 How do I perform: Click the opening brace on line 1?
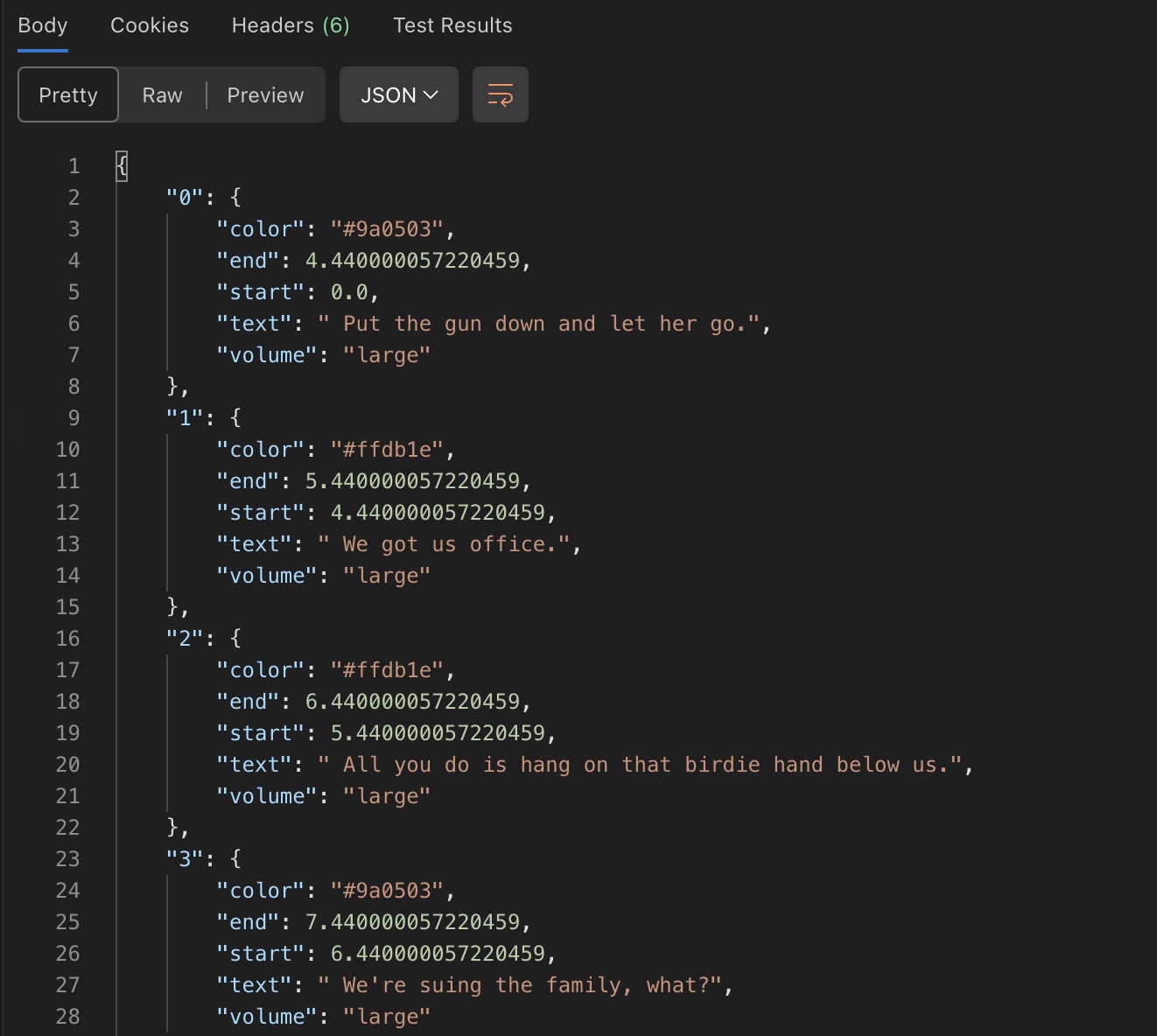[122, 166]
